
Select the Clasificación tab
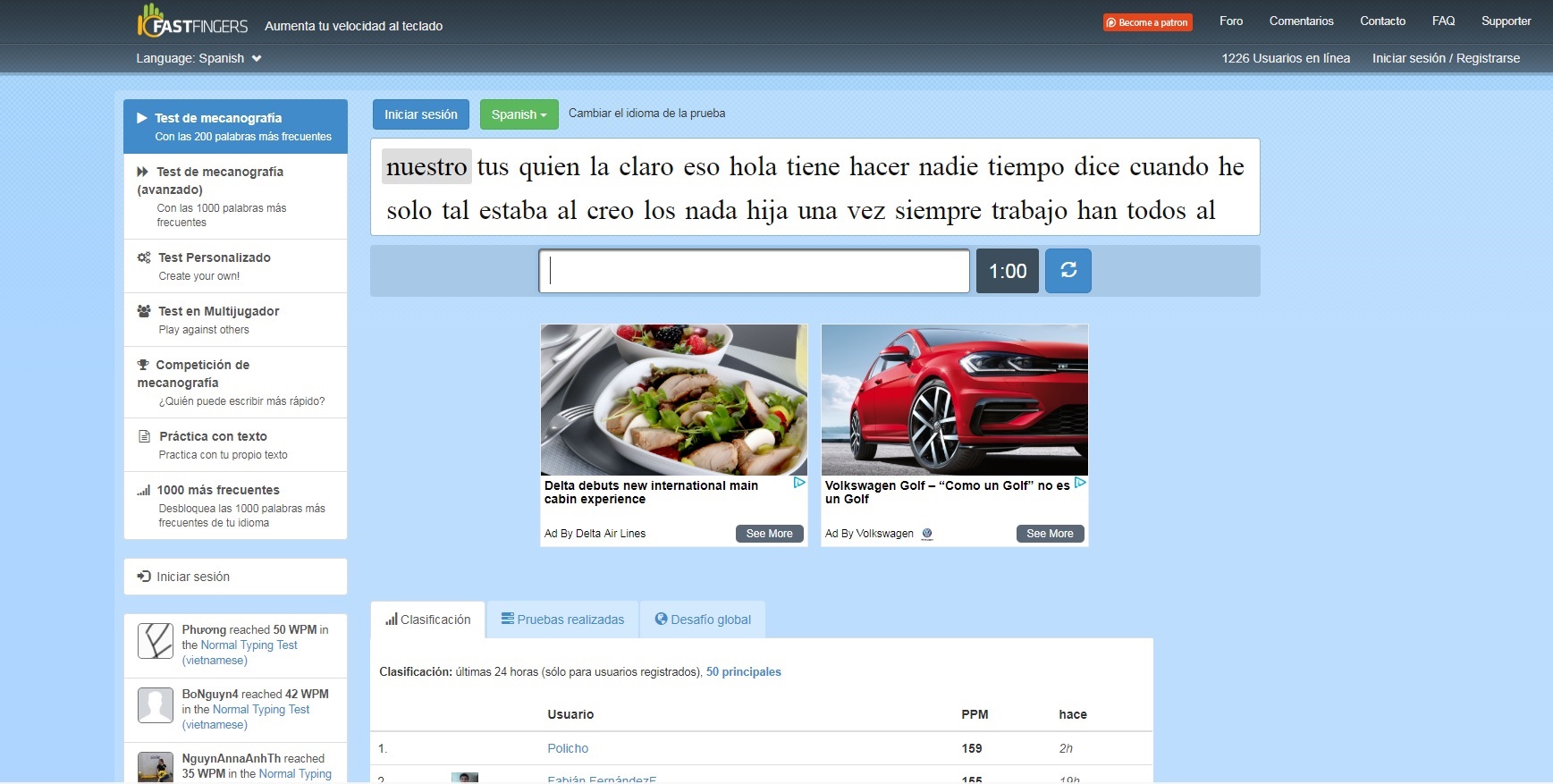click(x=427, y=620)
